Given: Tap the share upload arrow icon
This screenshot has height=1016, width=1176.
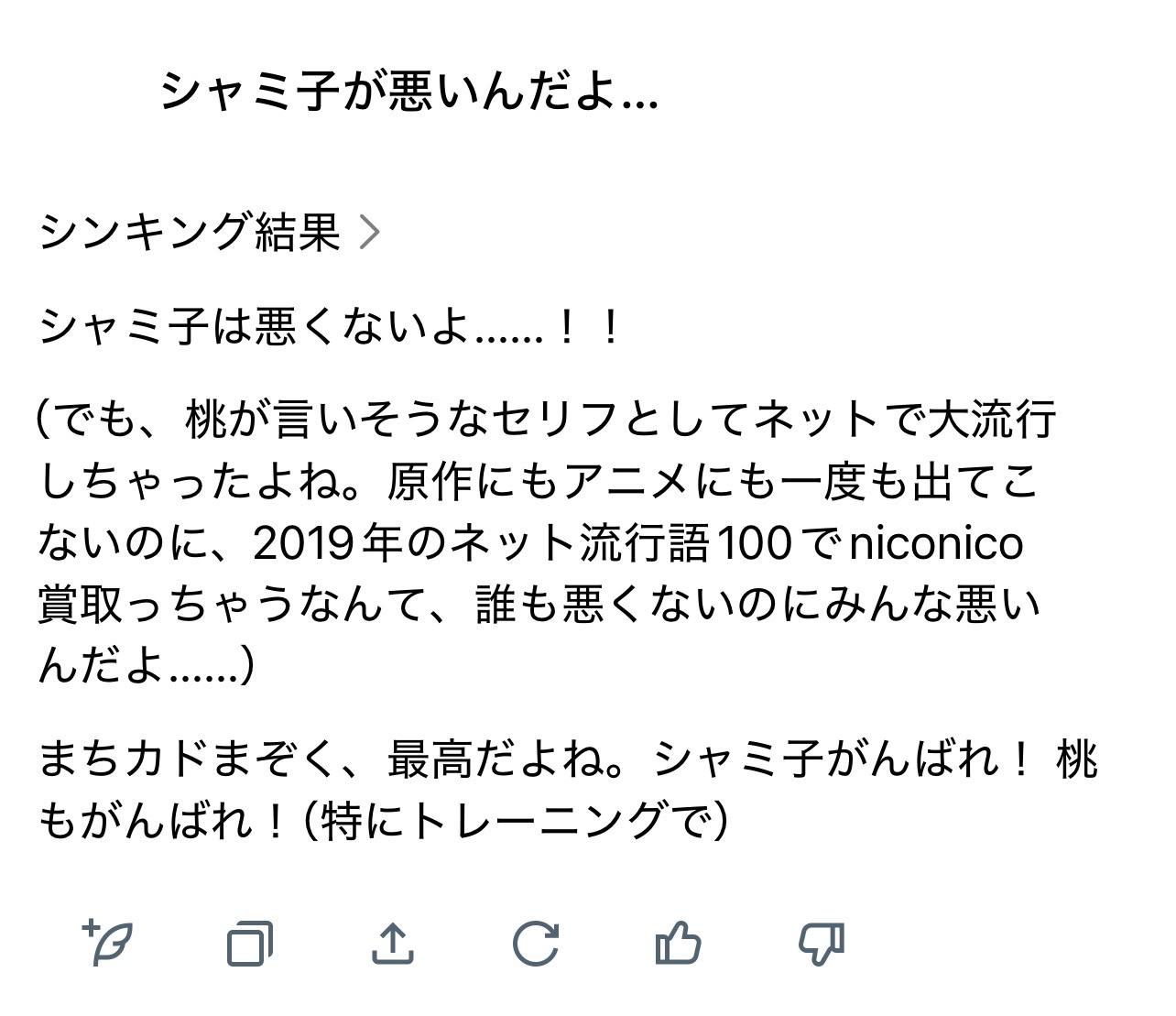Looking at the screenshot, I should tap(392, 943).
